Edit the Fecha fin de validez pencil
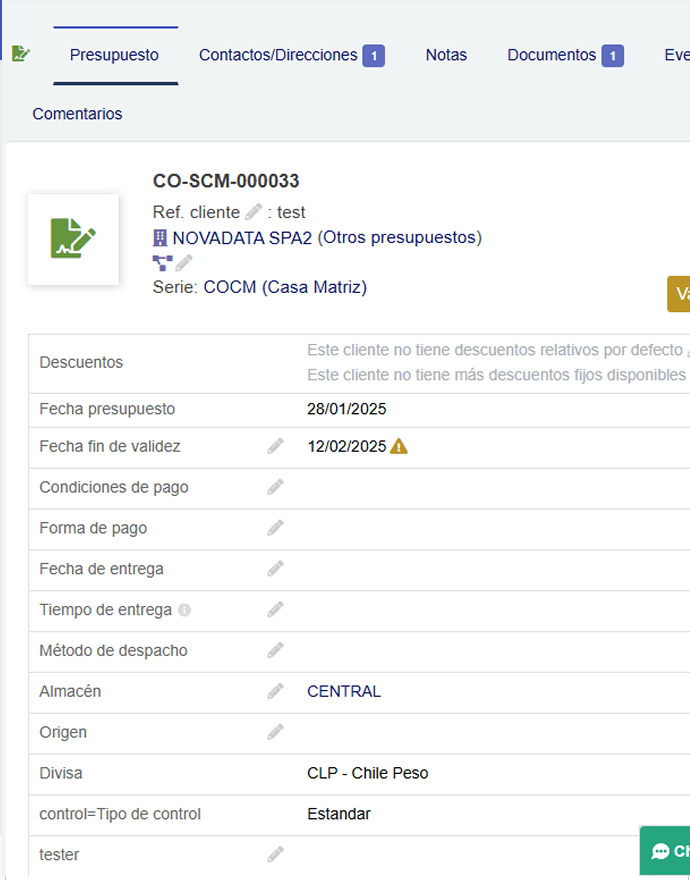The image size is (690, 880). 275,447
